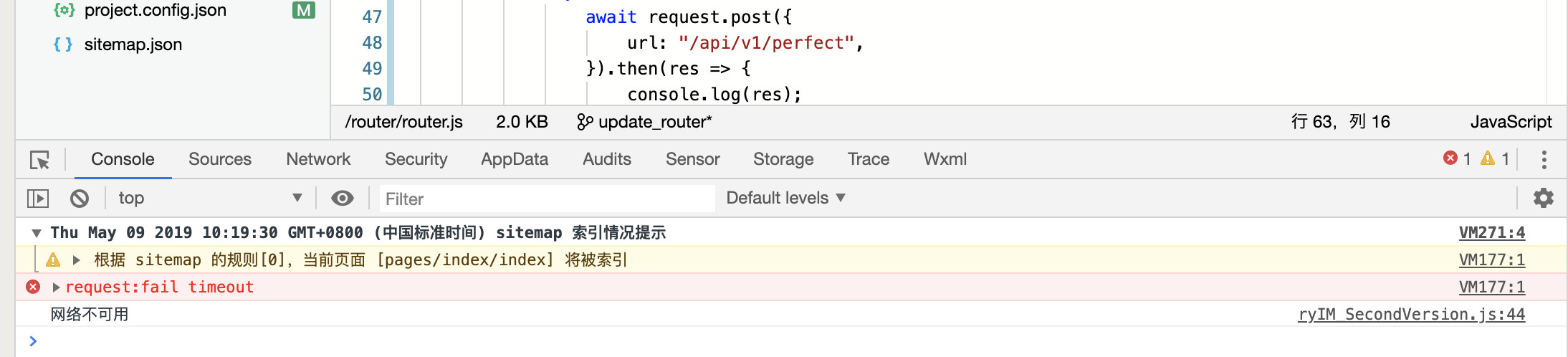The image size is (1568, 357).
Task: Toggle the live expression eye icon
Action: click(x=343, y=198)
